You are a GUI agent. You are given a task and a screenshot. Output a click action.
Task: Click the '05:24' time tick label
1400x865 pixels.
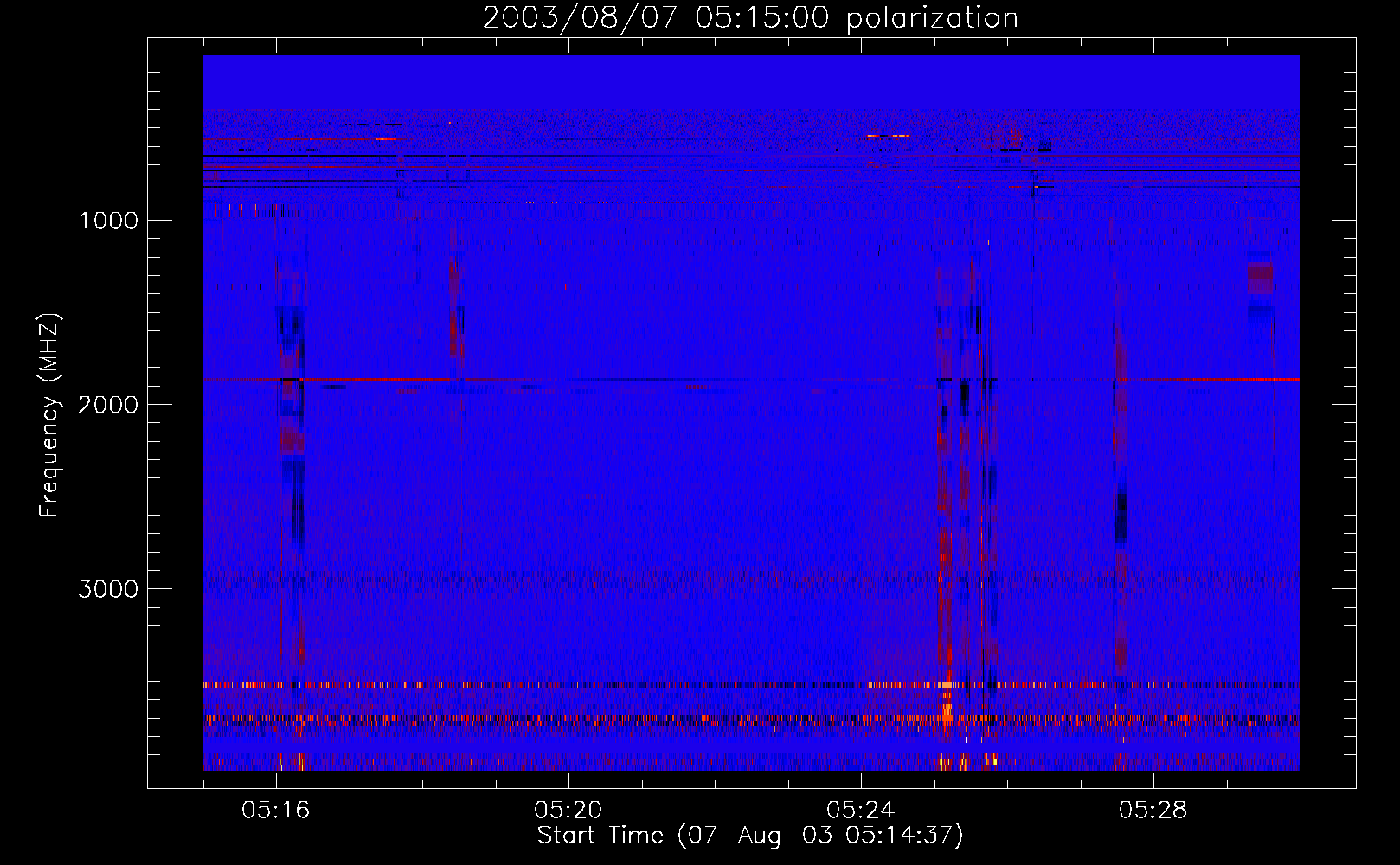pyautogui.click(x=861, y=811)
